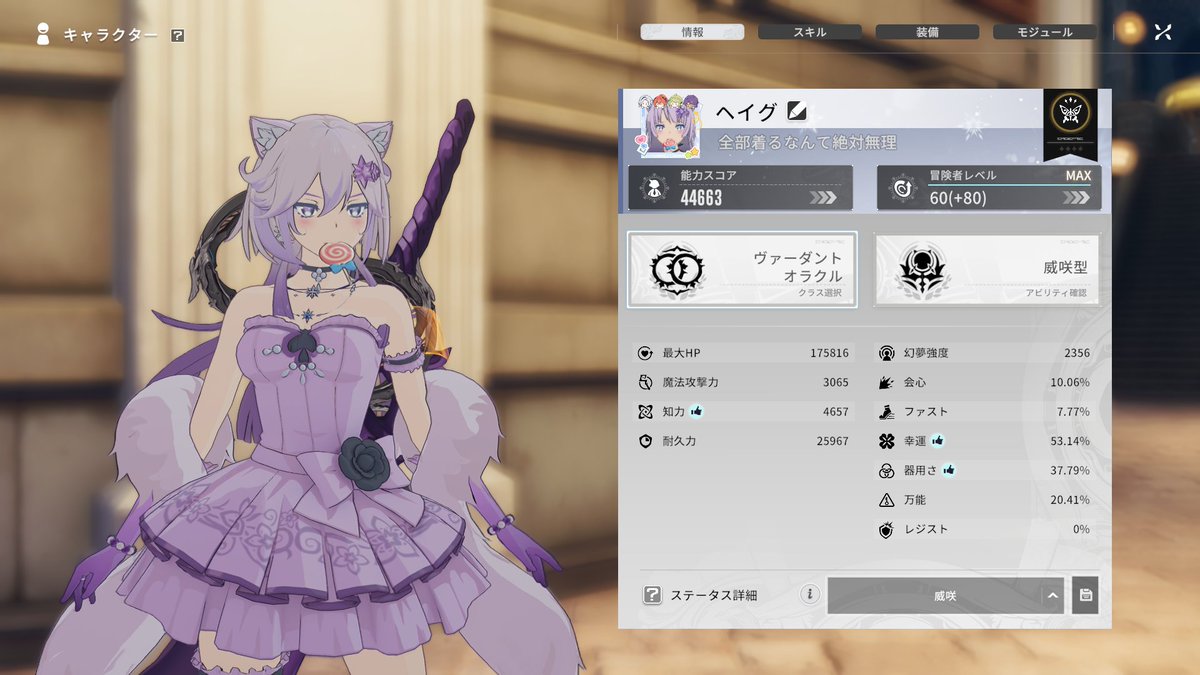The width and height of the screenshot is (1200, 675).
Task: Click the 耐久力 value 25967
Action: coord(832,441)
